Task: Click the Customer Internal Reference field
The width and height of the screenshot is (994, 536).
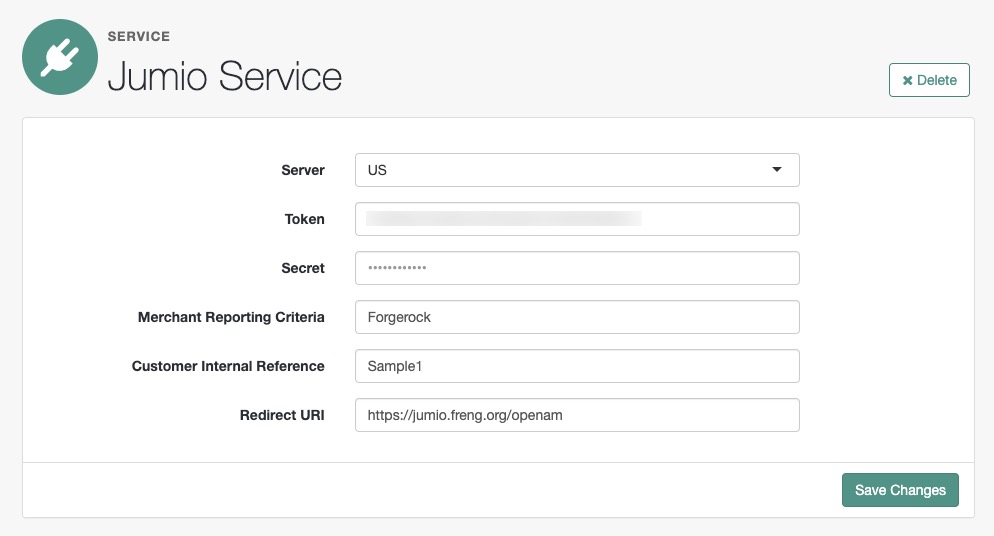Action: [577, 366]
